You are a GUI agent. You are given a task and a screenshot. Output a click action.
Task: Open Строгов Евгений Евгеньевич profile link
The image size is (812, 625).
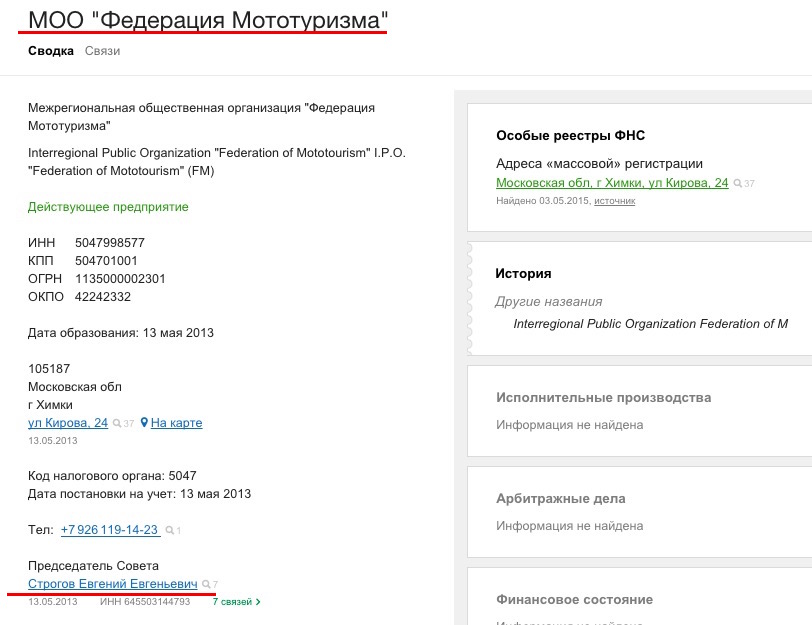point(113,584)
